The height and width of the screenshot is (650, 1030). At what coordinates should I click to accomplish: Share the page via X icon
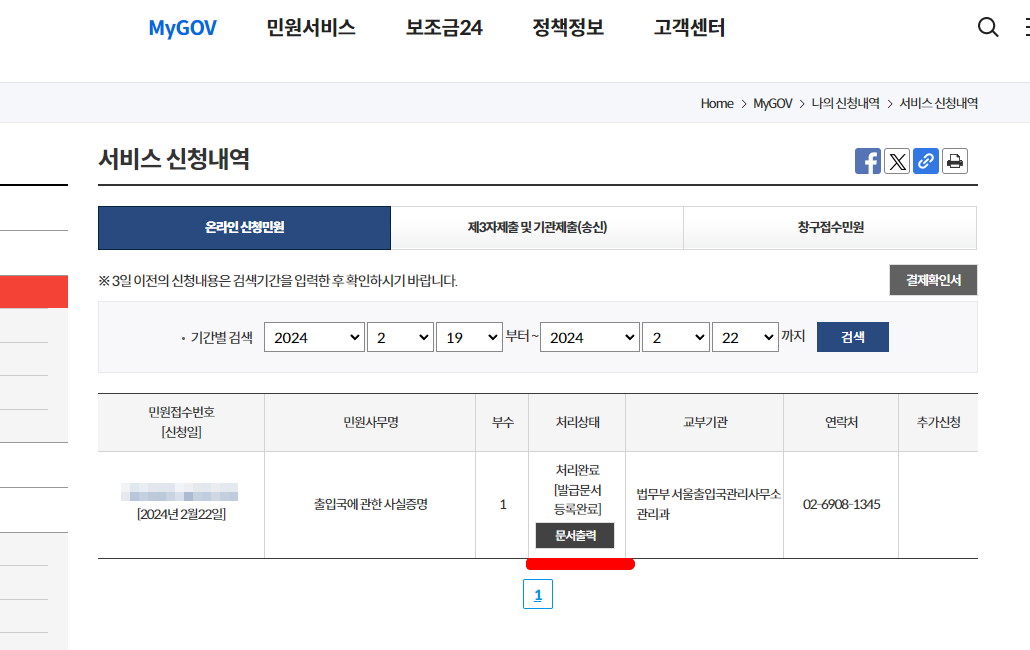pos(897,161)
